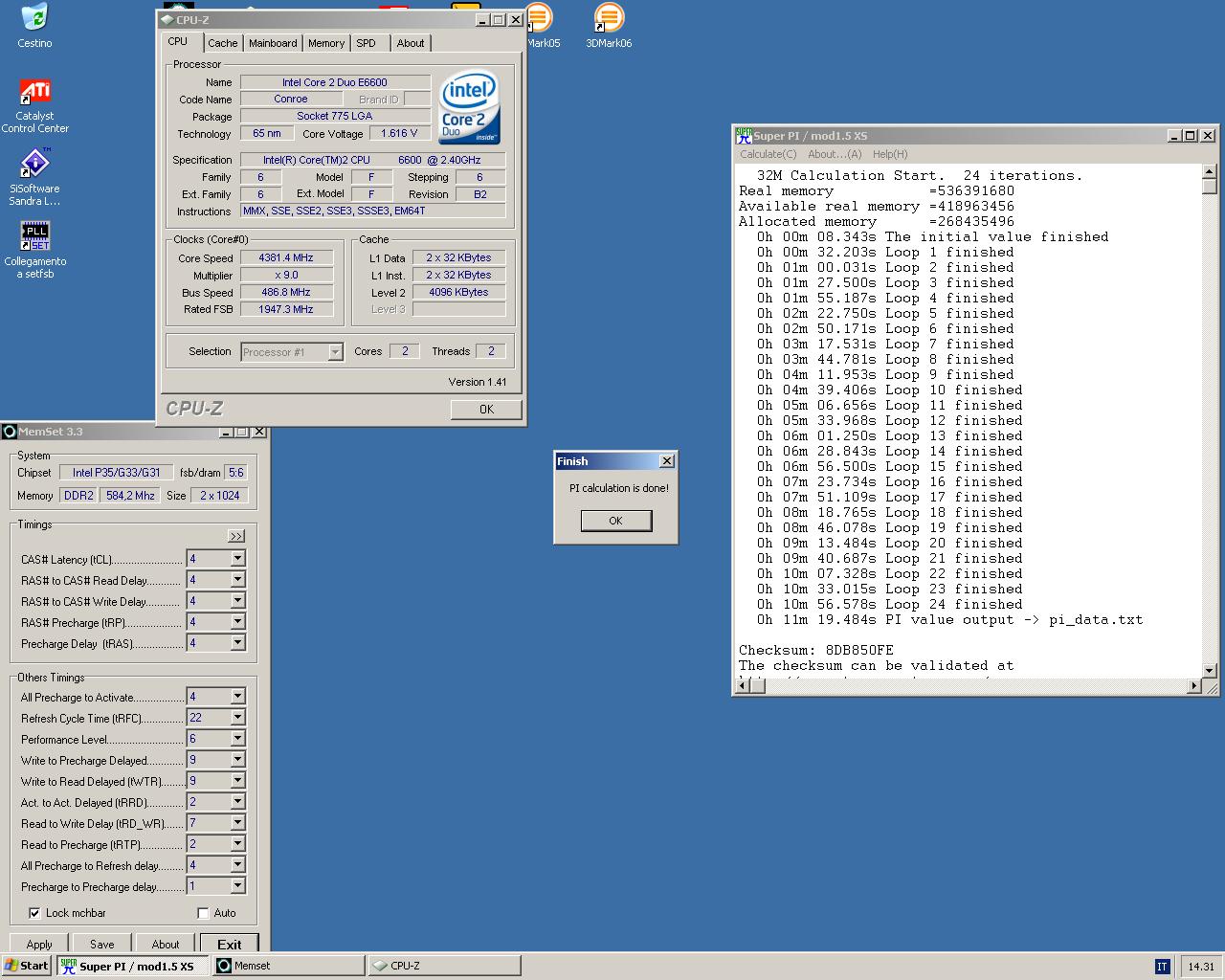Click Apply in MemSet
1225x980 pixels.
tap(39, 944)
